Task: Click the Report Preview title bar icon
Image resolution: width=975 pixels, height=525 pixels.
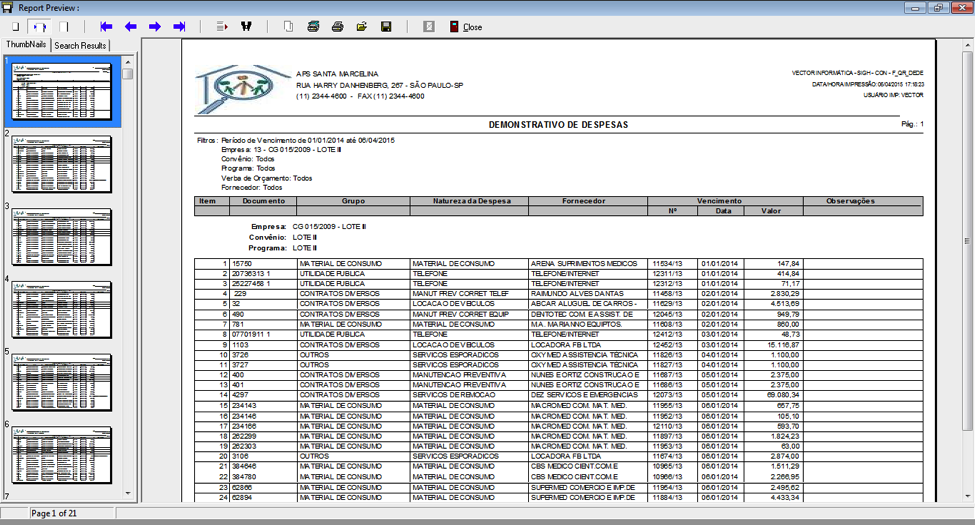Action: tap(7, 7)
